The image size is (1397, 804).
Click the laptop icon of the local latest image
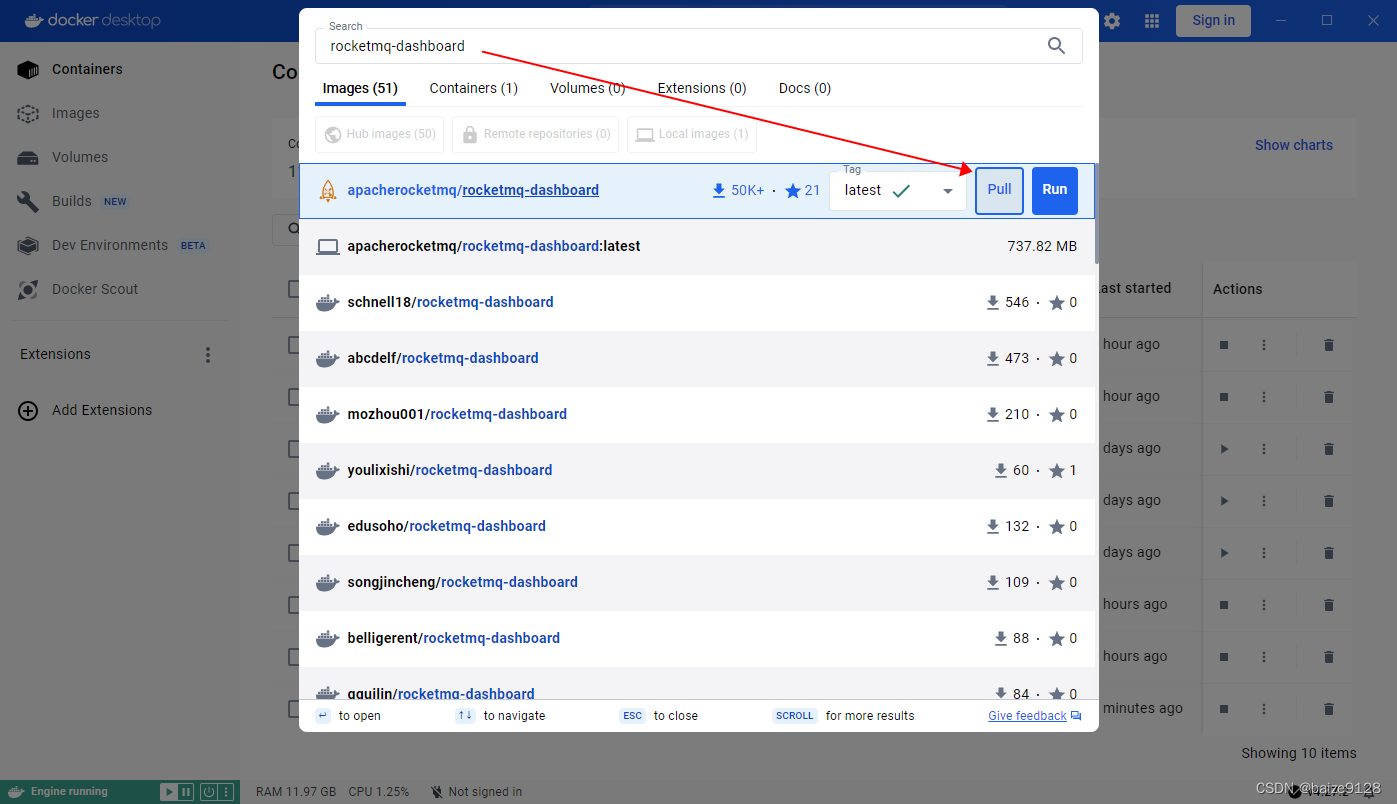(327, 246)
